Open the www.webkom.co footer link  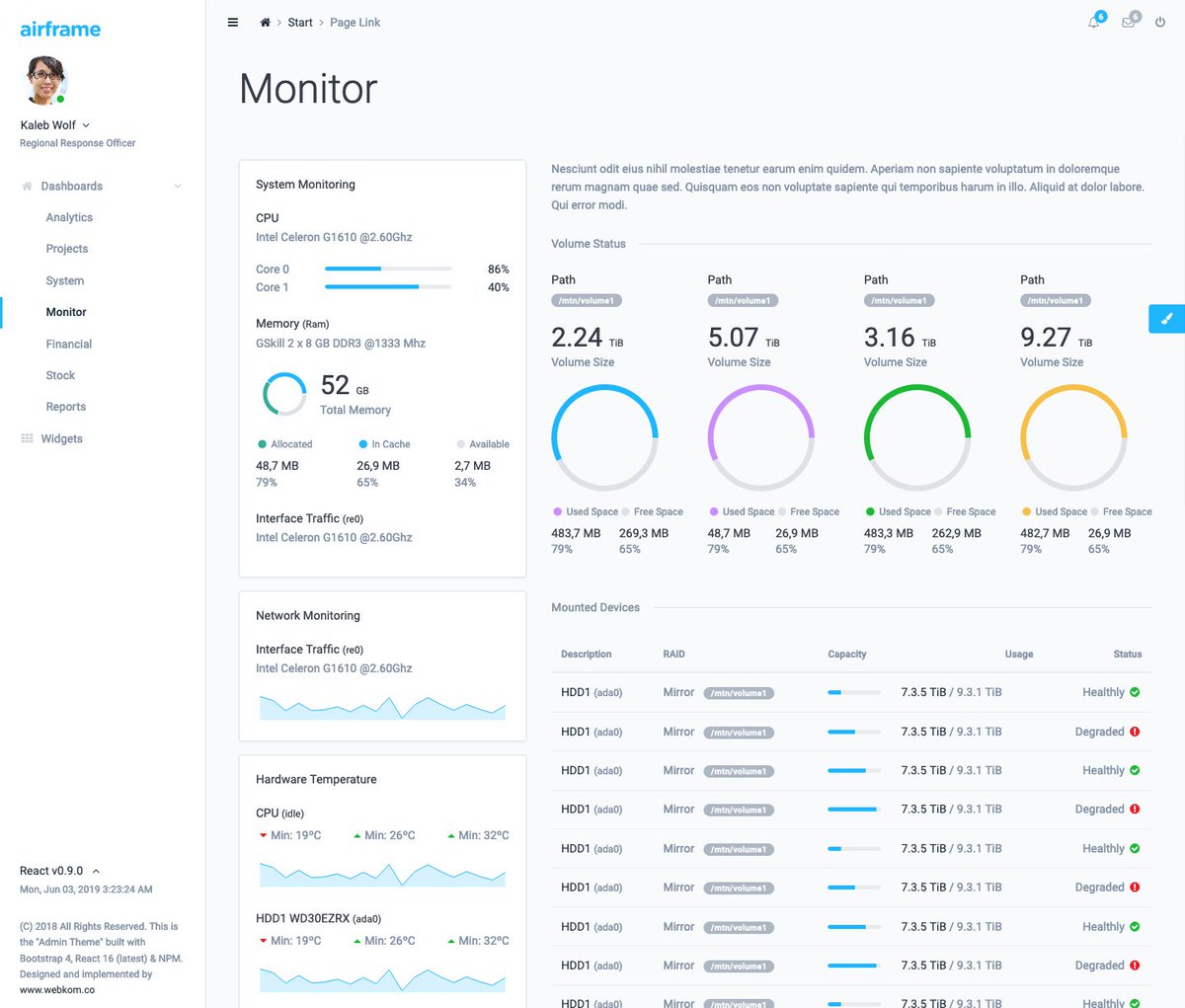coord(57,989)
